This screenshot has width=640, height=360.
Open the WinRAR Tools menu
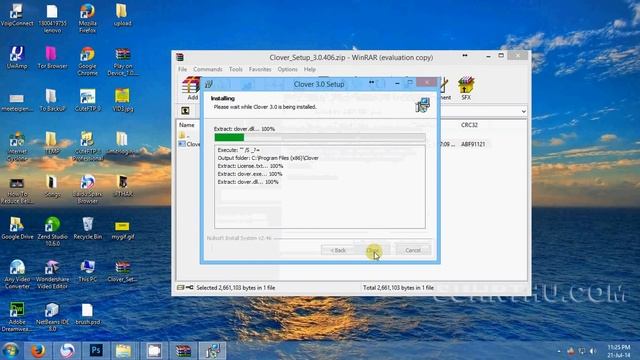coord(236,69)
